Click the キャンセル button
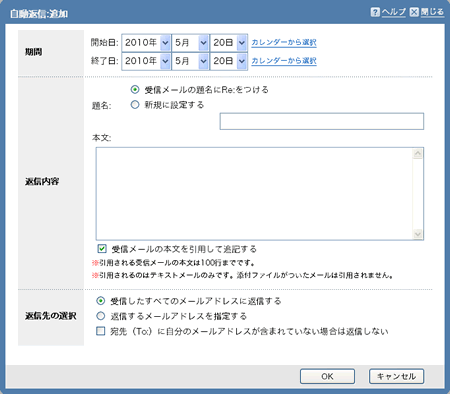This screenshot has height=394, width=450. click(x=396, y=376)
